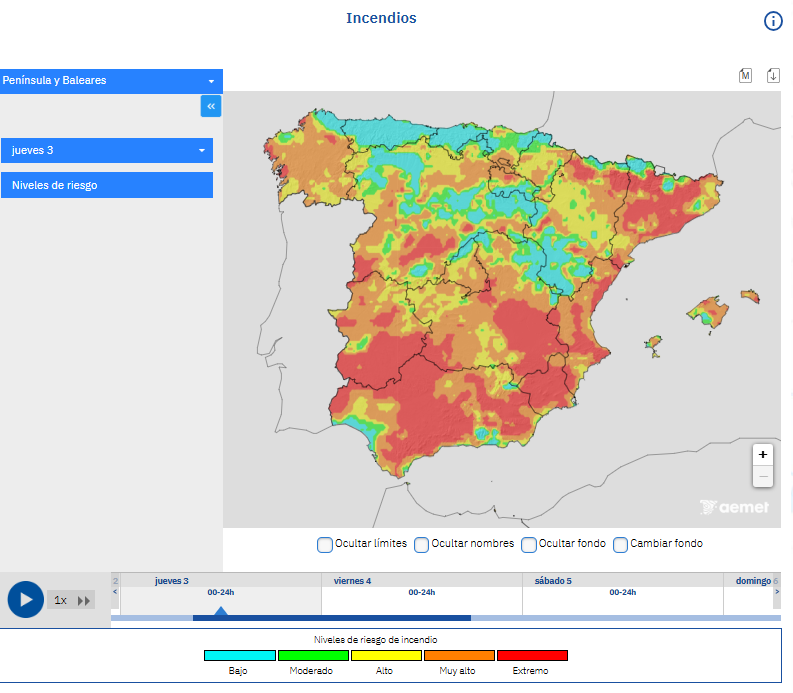Zoom in on the map

763,455
